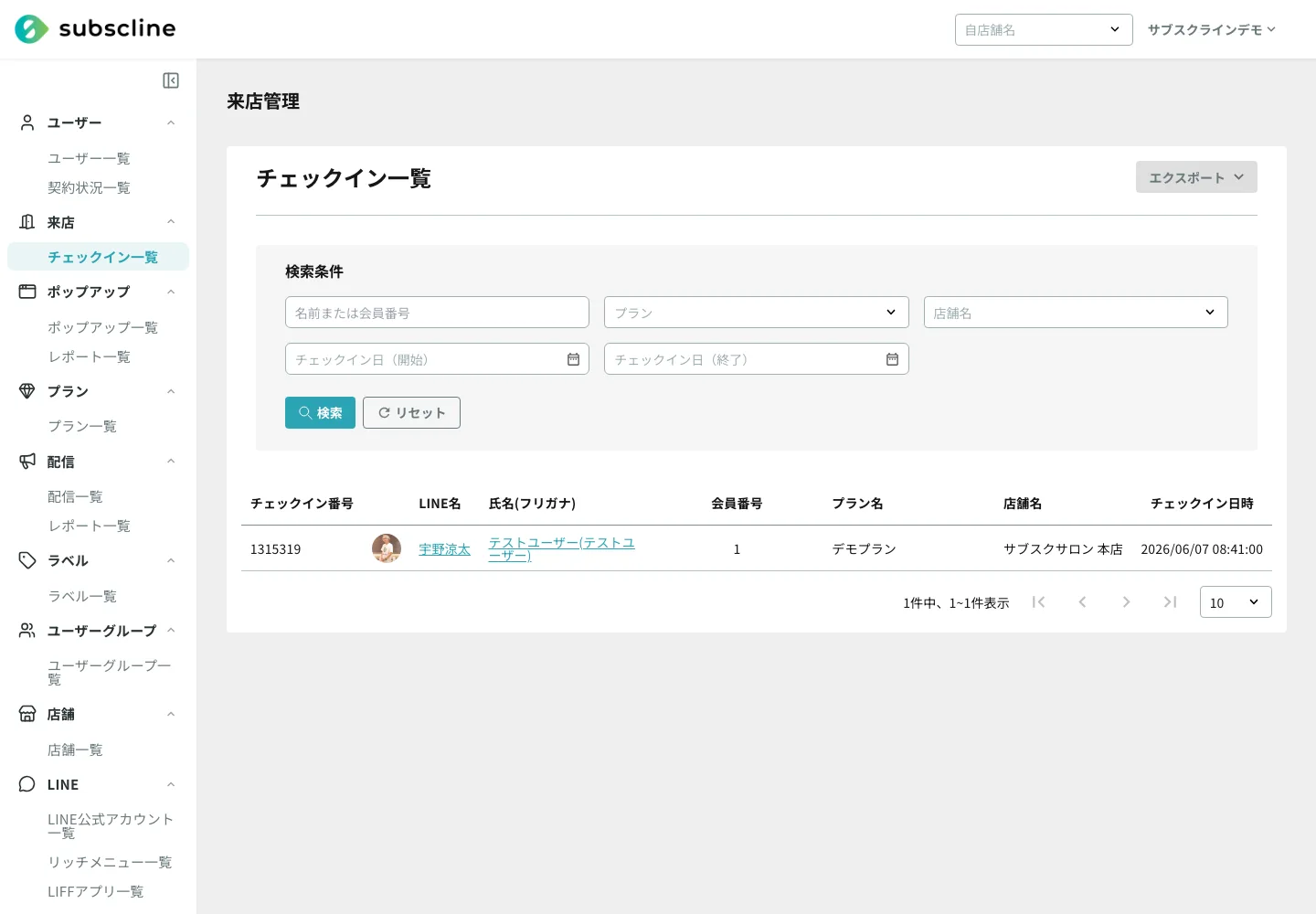Click the ユーザーグループ people icon
This screenshot has height=914, width=1316.
click(x=27, y=631)
